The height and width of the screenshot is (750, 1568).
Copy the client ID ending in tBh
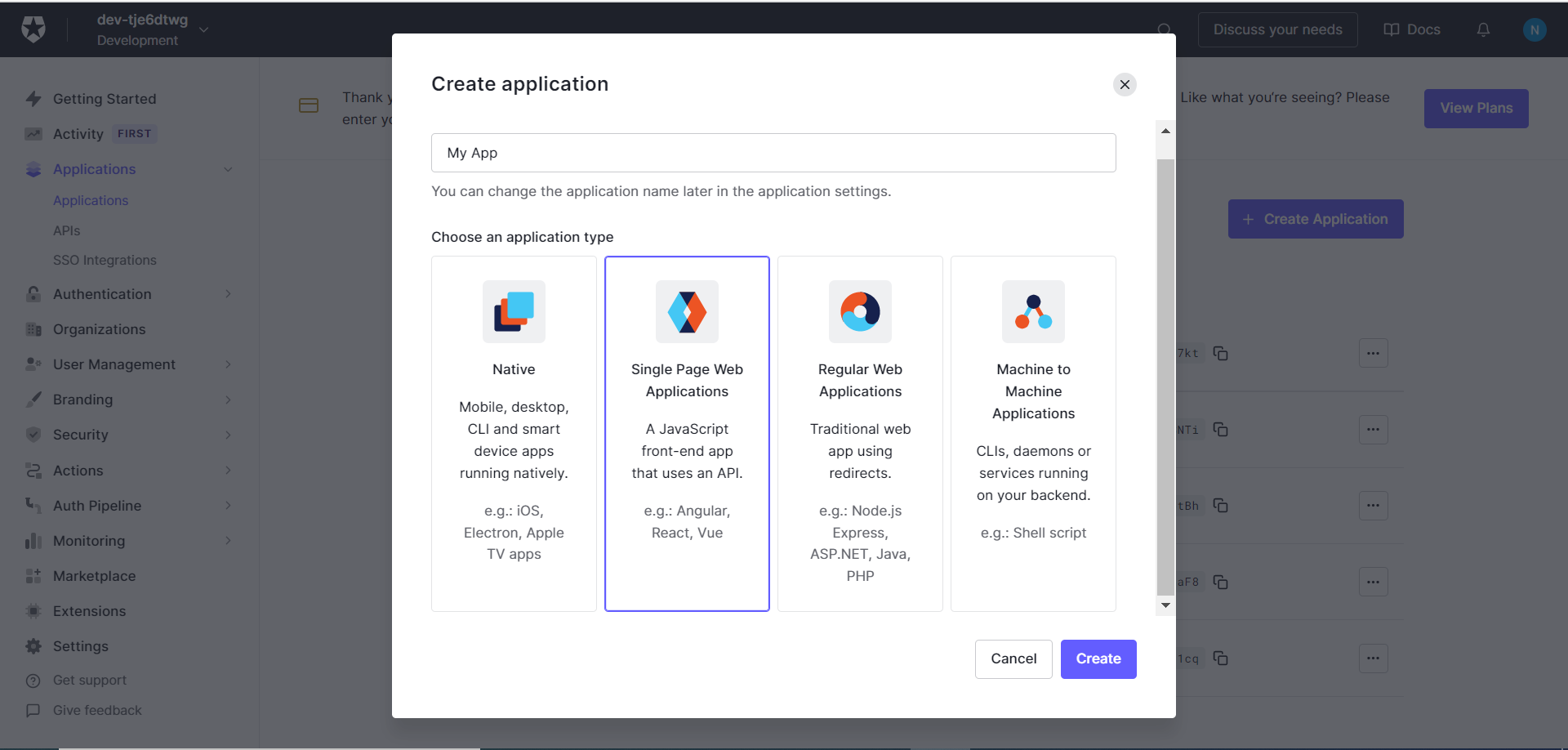click(1220, 506)
